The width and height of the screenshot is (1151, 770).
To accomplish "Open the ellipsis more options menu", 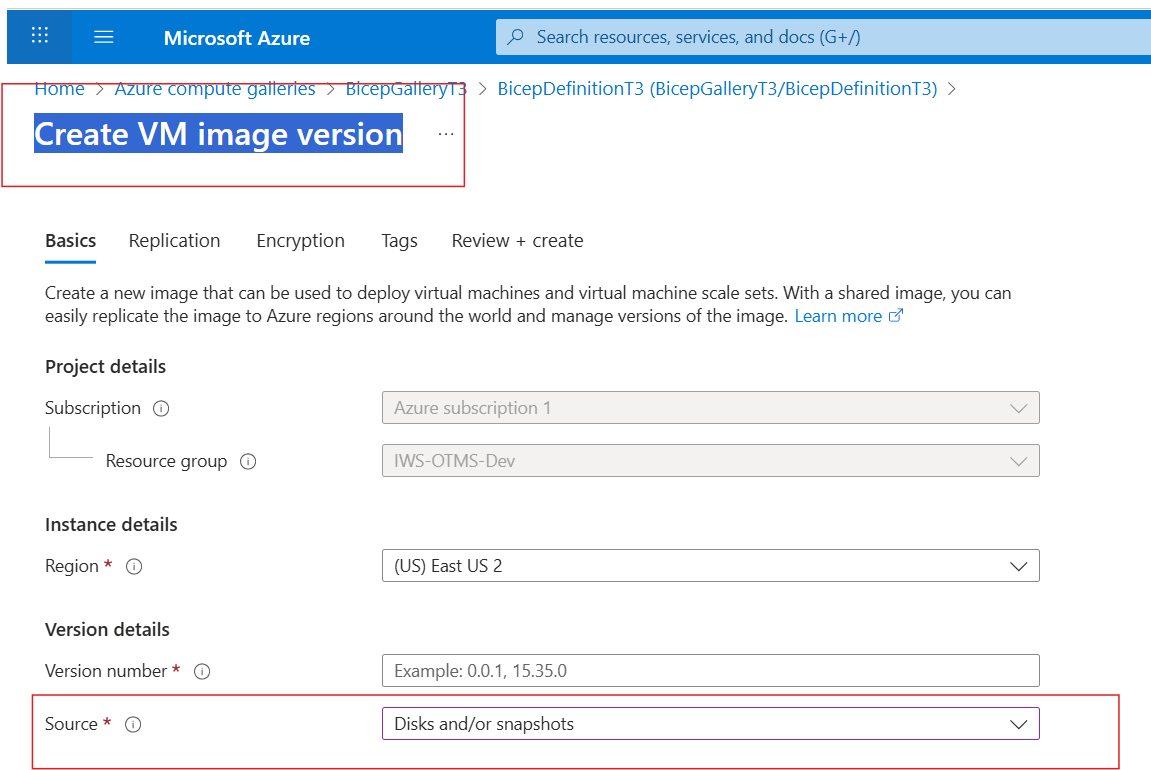I will [x=446, y=134].
